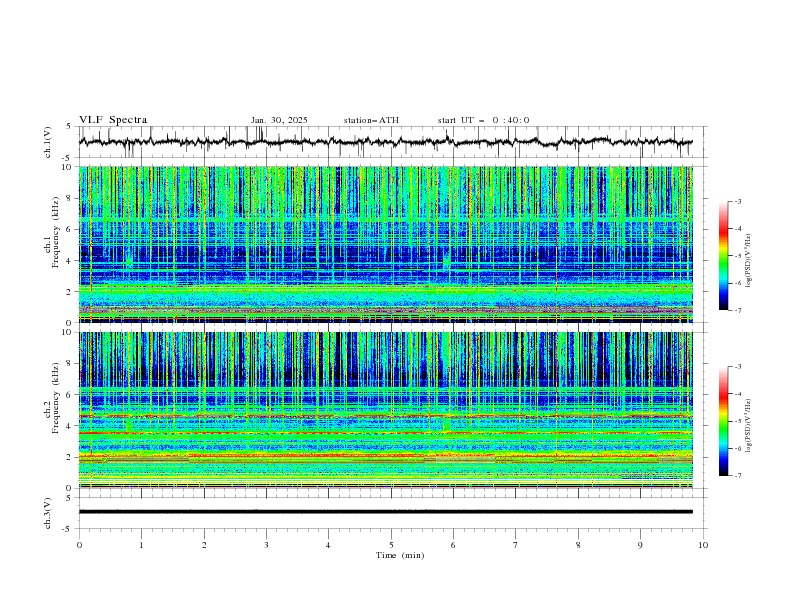Screen dimensions: 792x612
Task: Click time axis tick label "5"
Action: pos(391,545)
